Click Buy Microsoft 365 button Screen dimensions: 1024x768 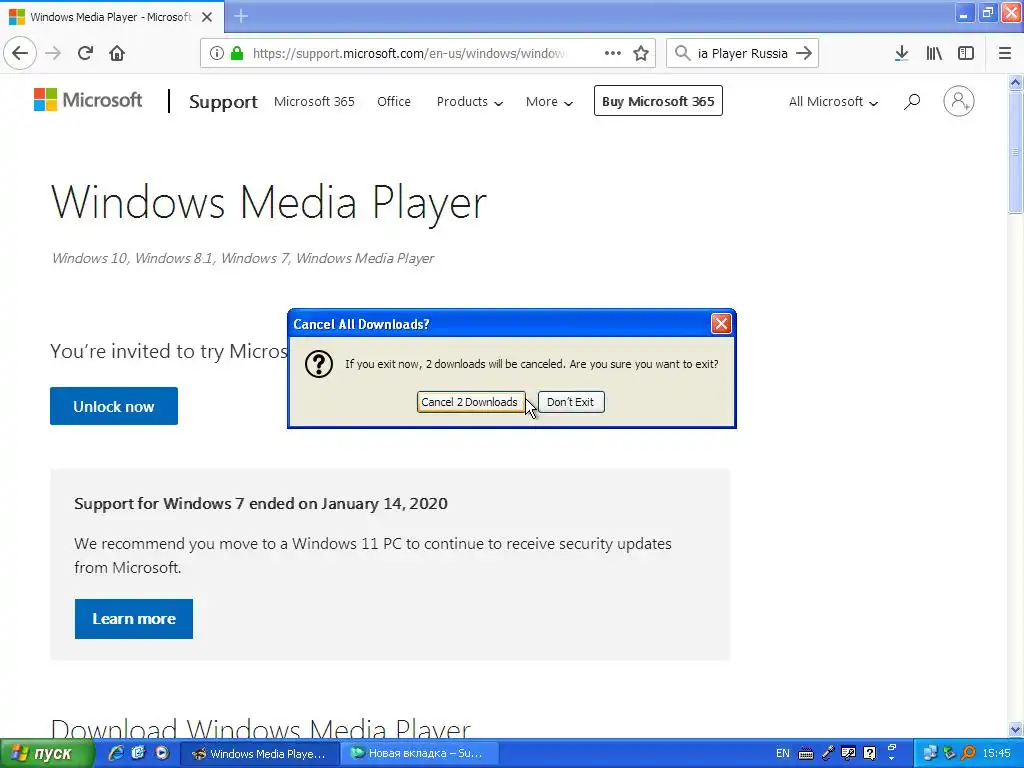(x=658, y=101)
